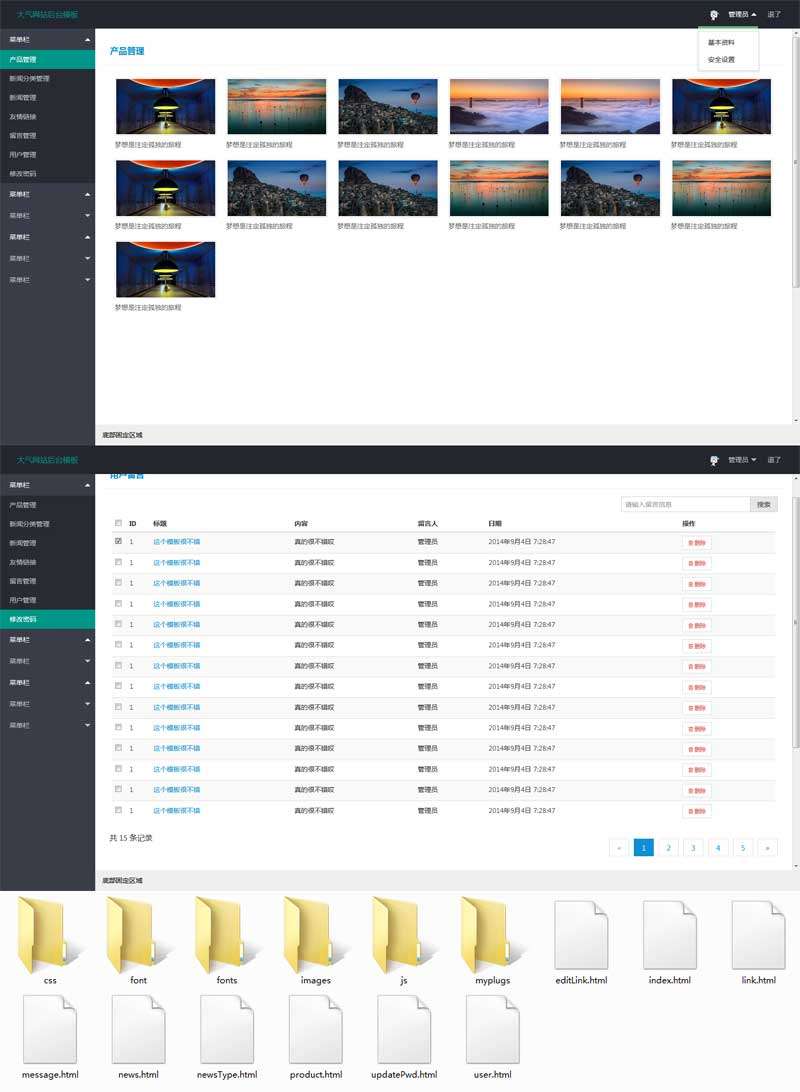Open the images folder
Viewport: 800px width, 1092px height.
[x=315, y=935]
